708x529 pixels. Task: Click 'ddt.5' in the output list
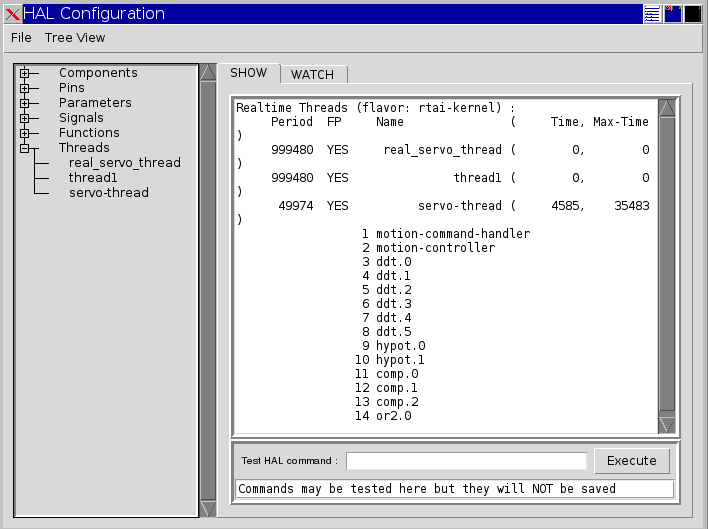tap(394, 332)
